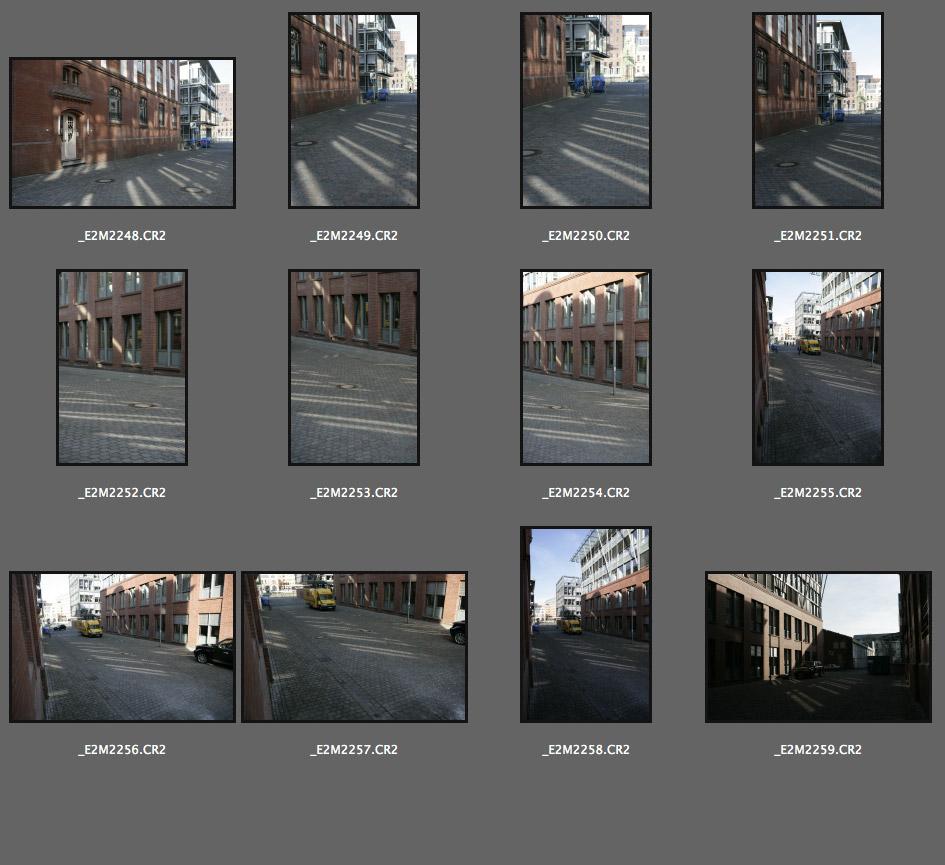Viewport: 945px width, 865px height.
Task: Select the _E2M2259.CR2 filename label
Action: click(818, 750)
